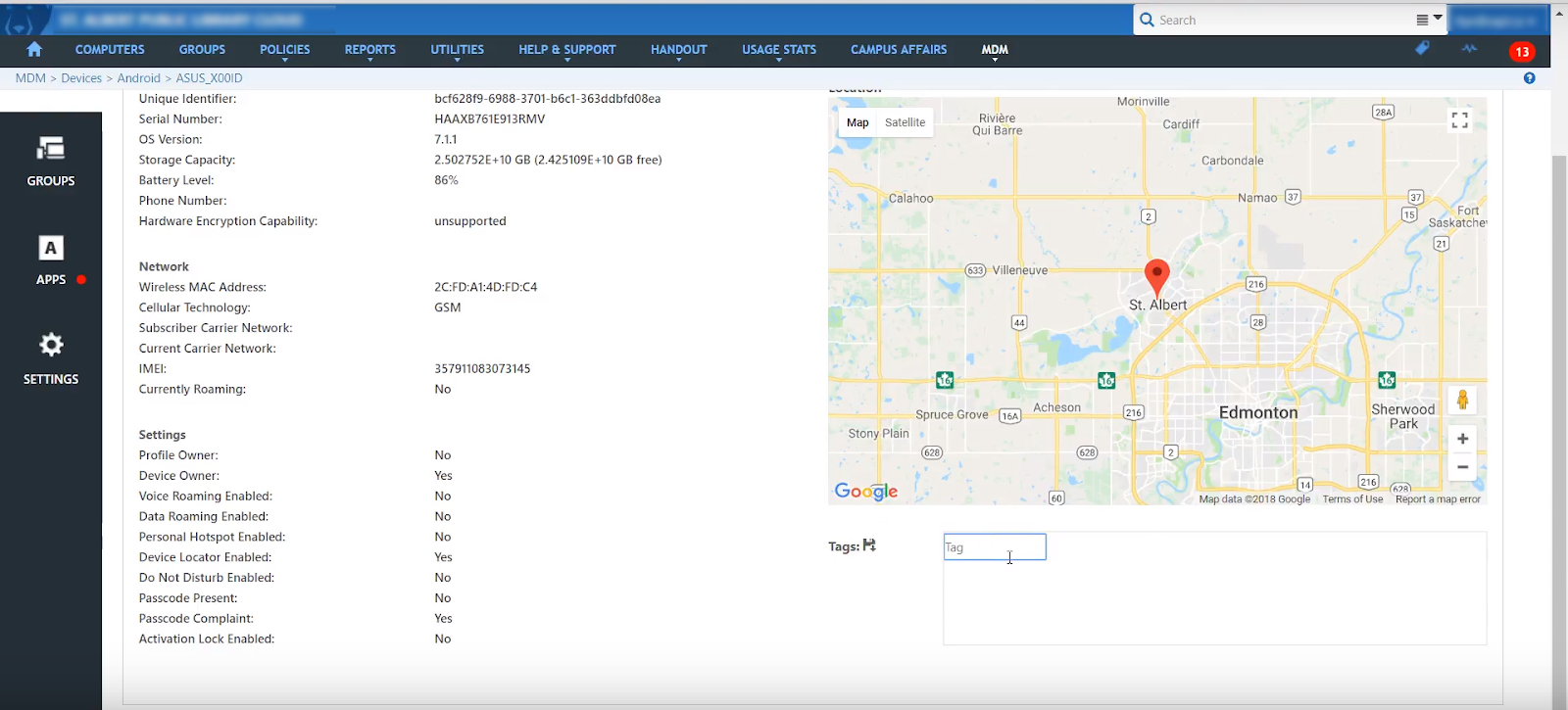Viewport: 1568px width, 710px height.
Task: Click the MDM breadcrumb link
Action: [30, 78]
